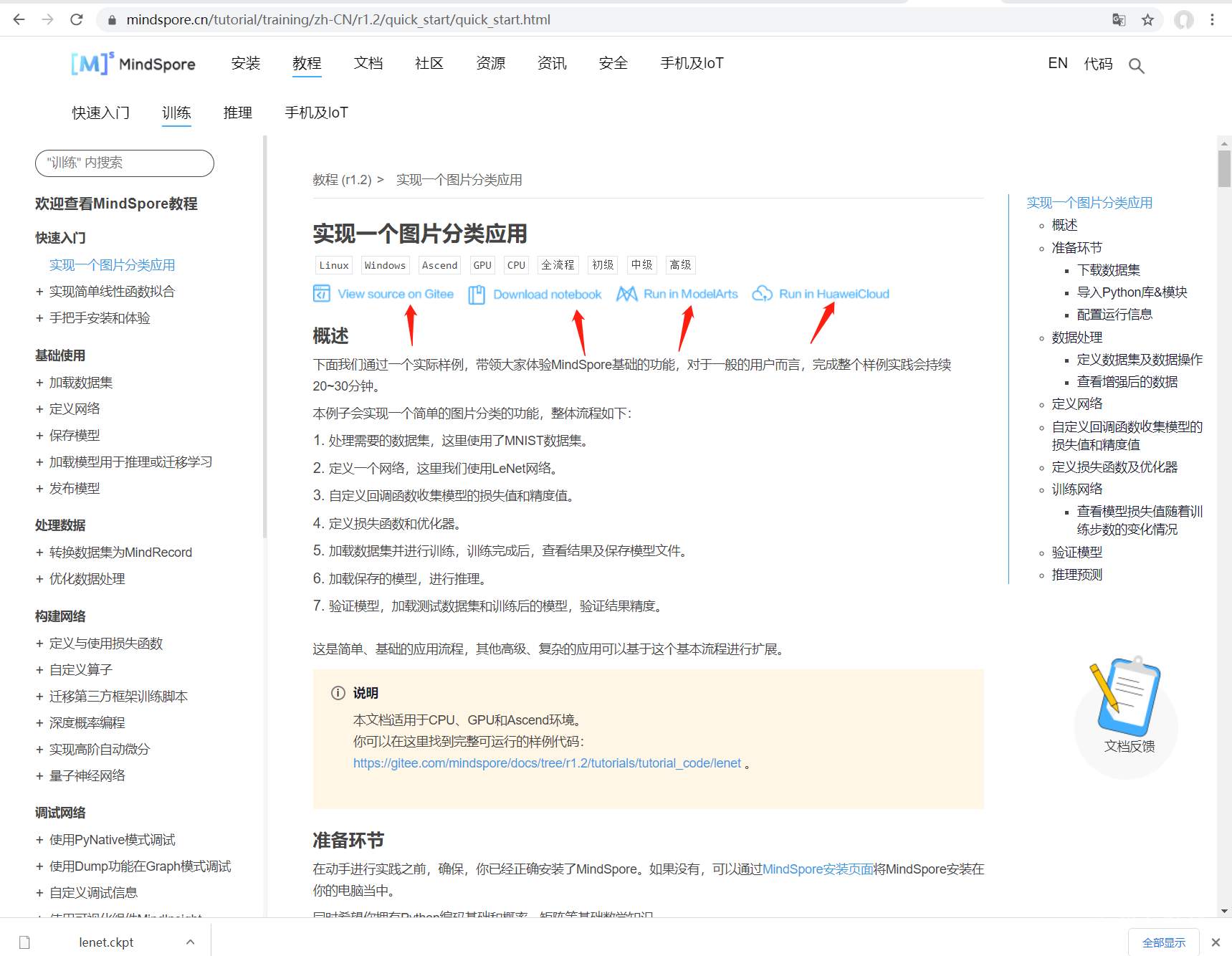Open the browser profile avatar
This screenshot has width=1232, height=956.
(x=1184, y=20)
